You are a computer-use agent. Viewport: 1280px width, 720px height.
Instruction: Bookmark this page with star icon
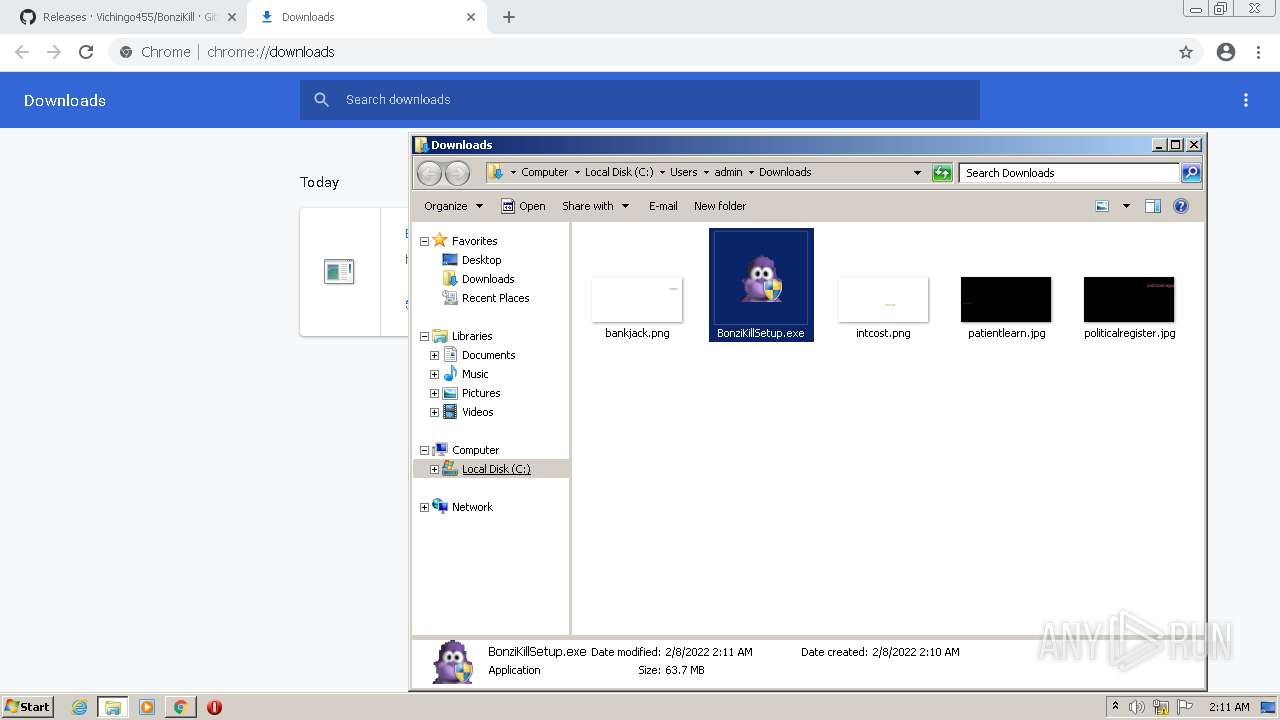(1186, 52)
